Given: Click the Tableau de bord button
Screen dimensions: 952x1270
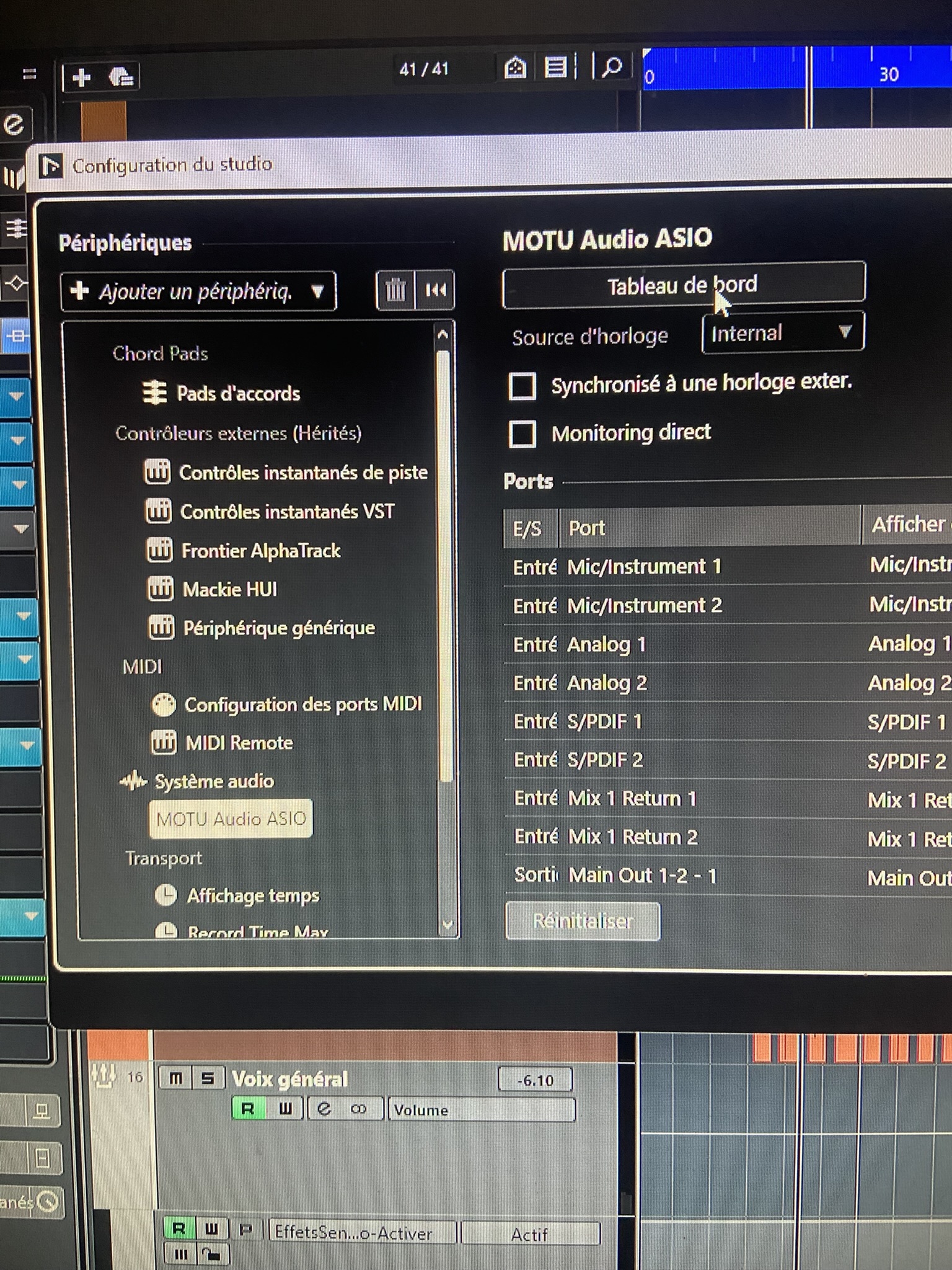Looking at the screenshot, I should [x=683, y=286].
